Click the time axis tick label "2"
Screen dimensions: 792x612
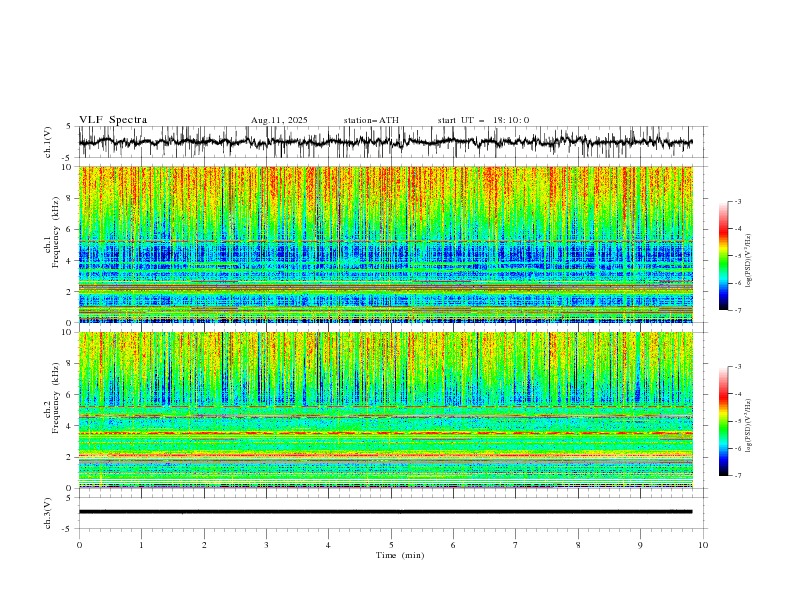pos(204,545)
